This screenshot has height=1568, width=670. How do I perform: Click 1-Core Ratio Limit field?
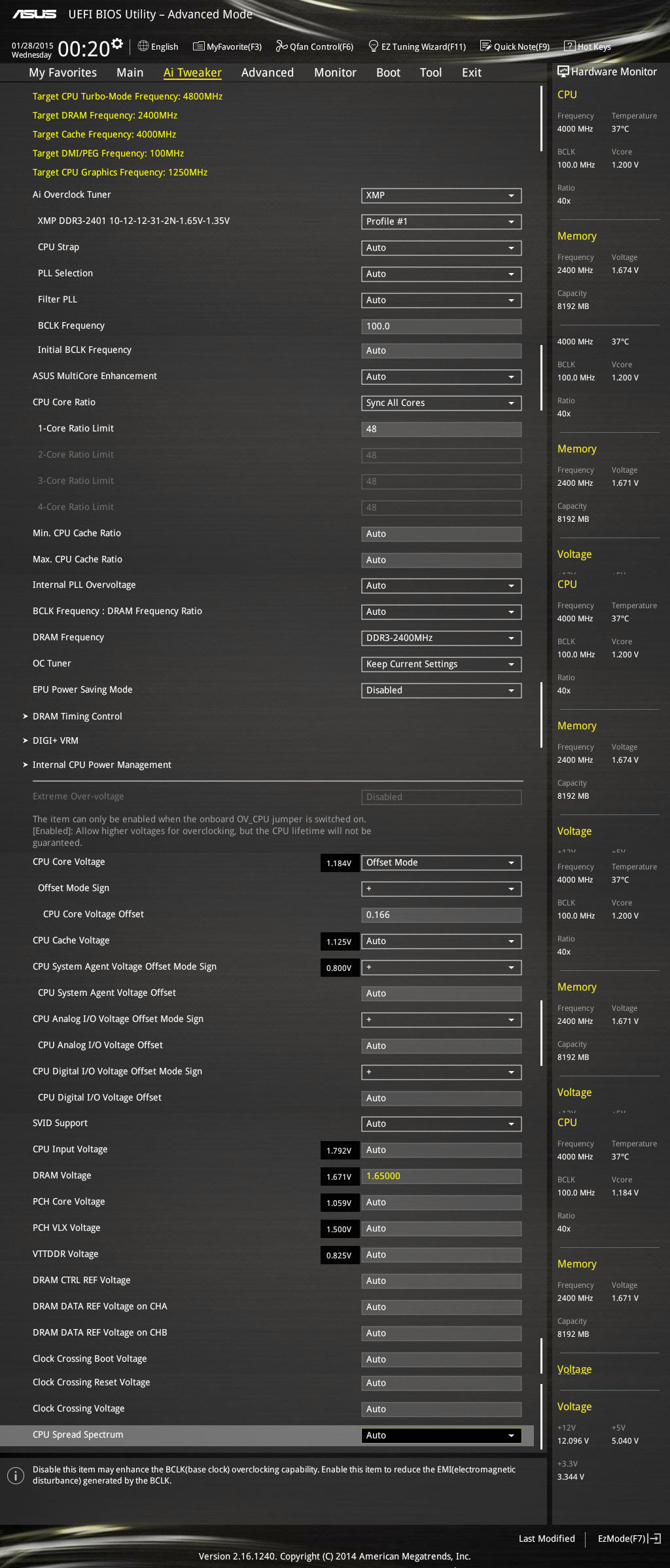[442, 429]
